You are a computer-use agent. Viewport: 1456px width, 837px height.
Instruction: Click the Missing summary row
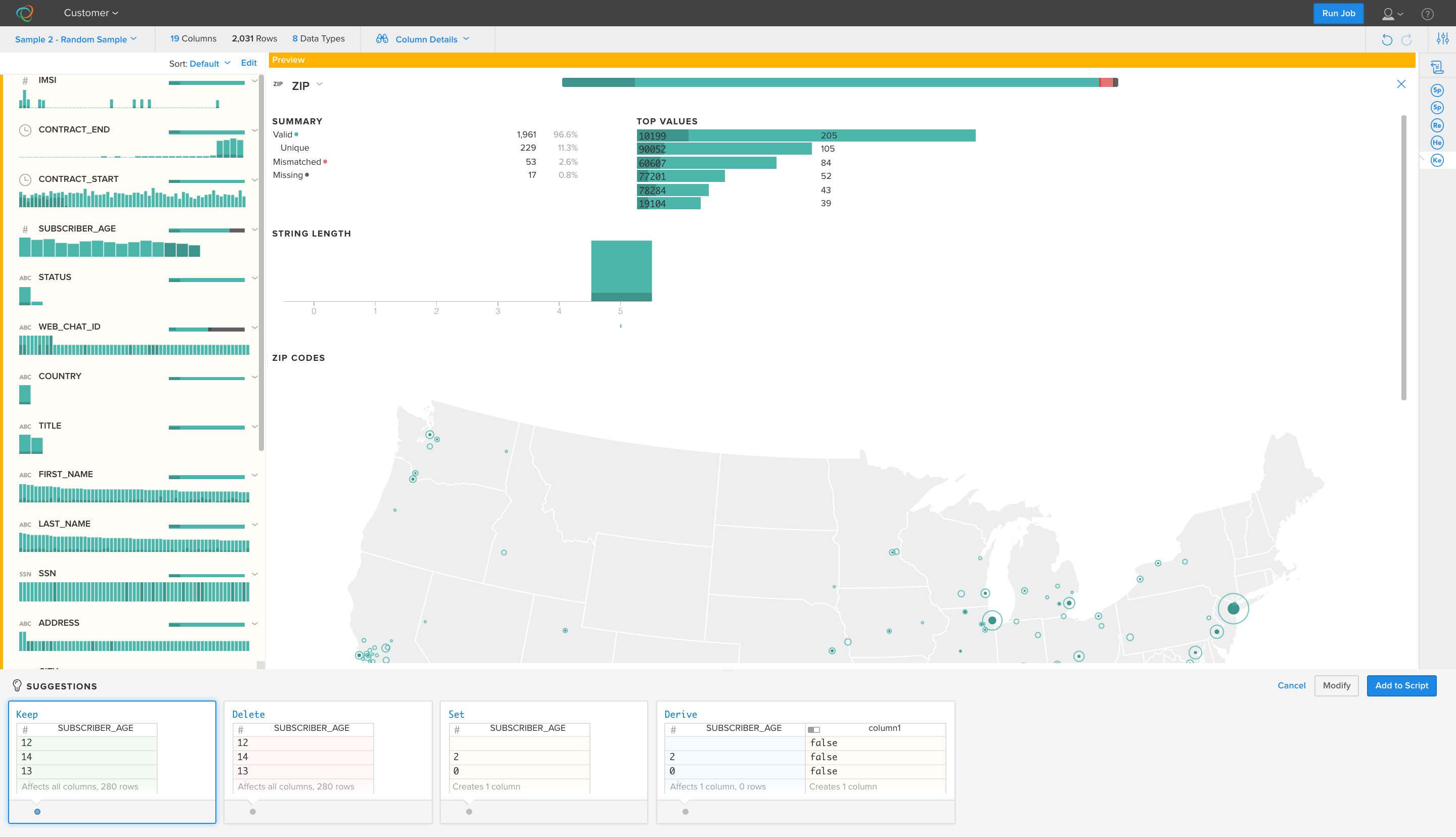(x=425, y=175)
